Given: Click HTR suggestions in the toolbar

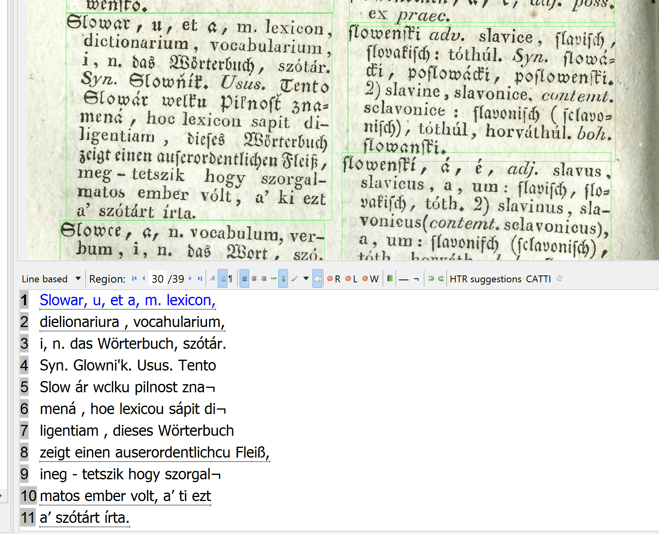Looking at the screenshot, I should pos(485,279).
